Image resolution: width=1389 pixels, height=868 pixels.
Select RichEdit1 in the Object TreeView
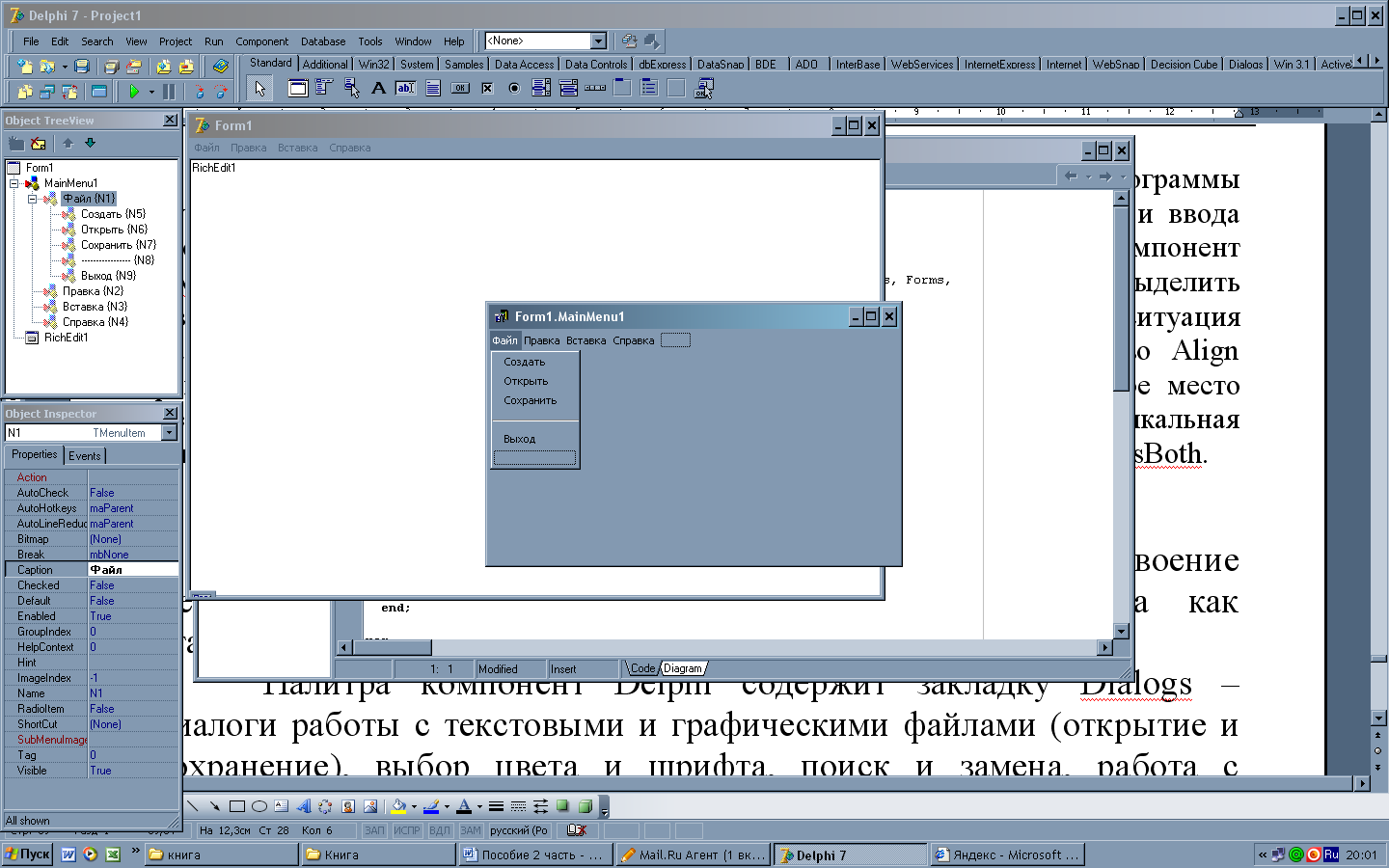click(x=66, y=338)
